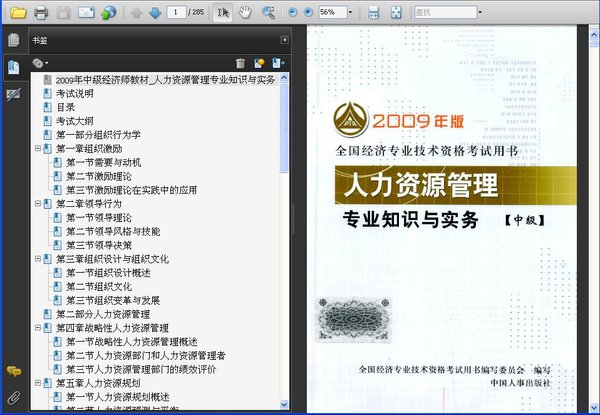Open the zoom percentage dropdown

click(350, 13)
